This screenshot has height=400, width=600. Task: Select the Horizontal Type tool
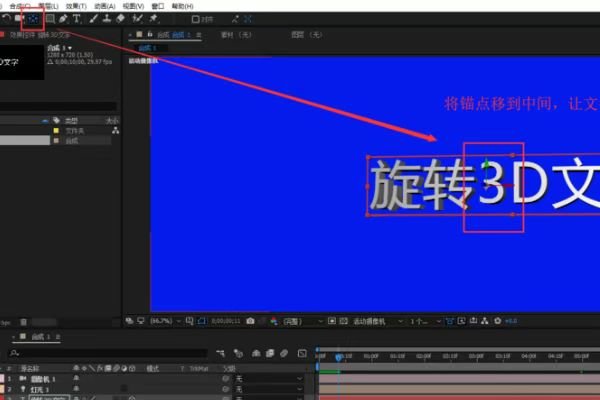[x=77, y=18]
